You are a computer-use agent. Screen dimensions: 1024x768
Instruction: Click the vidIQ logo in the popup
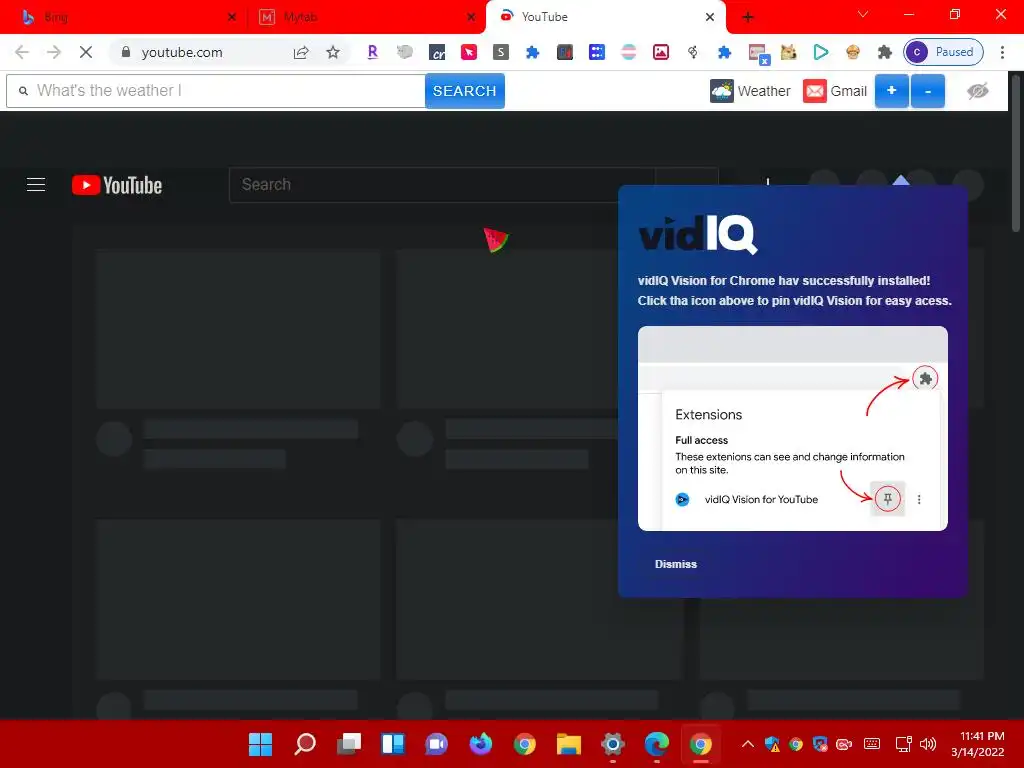[697, 234]
